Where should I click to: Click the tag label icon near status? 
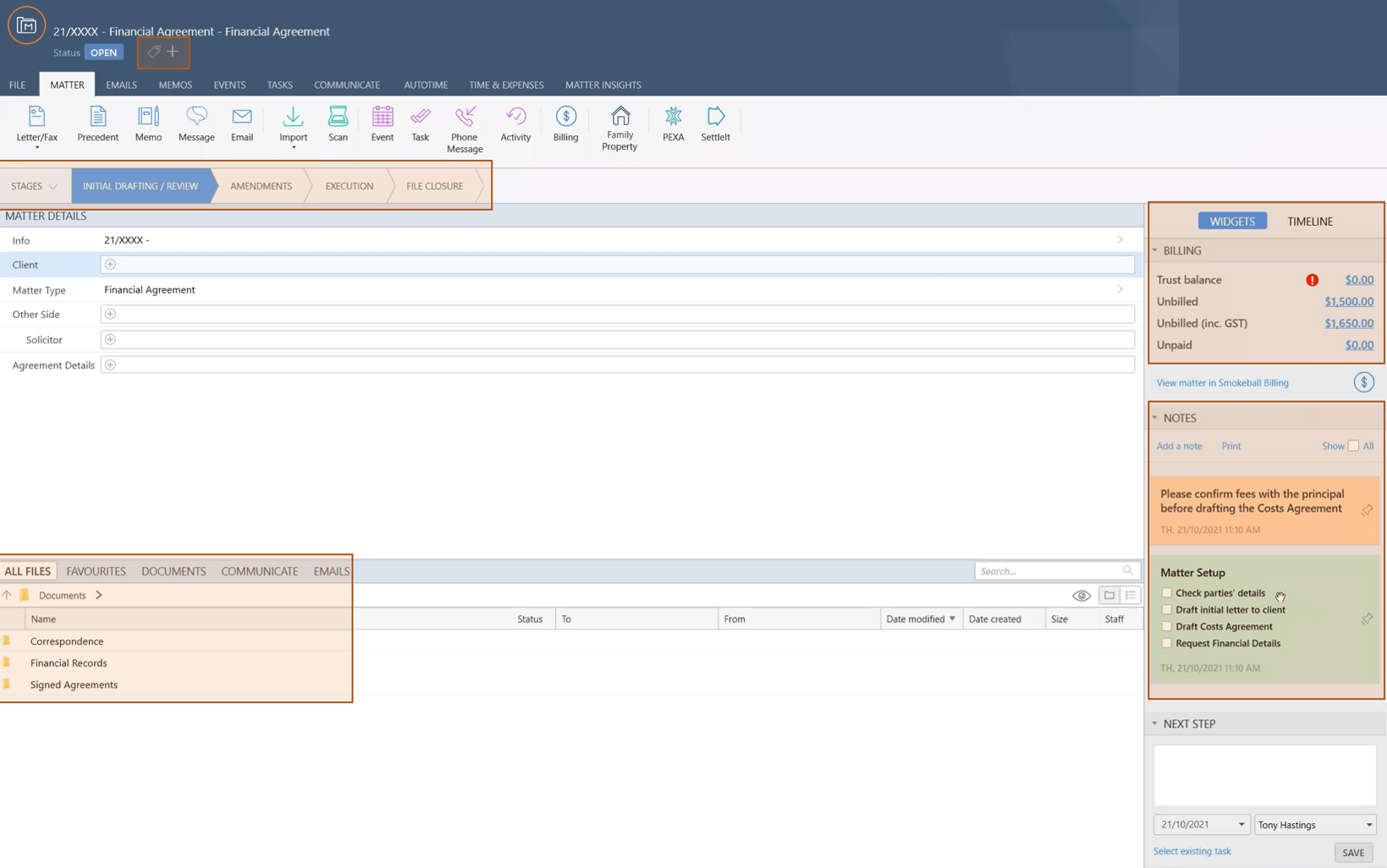pyautogui.click(x=153, y=52)
